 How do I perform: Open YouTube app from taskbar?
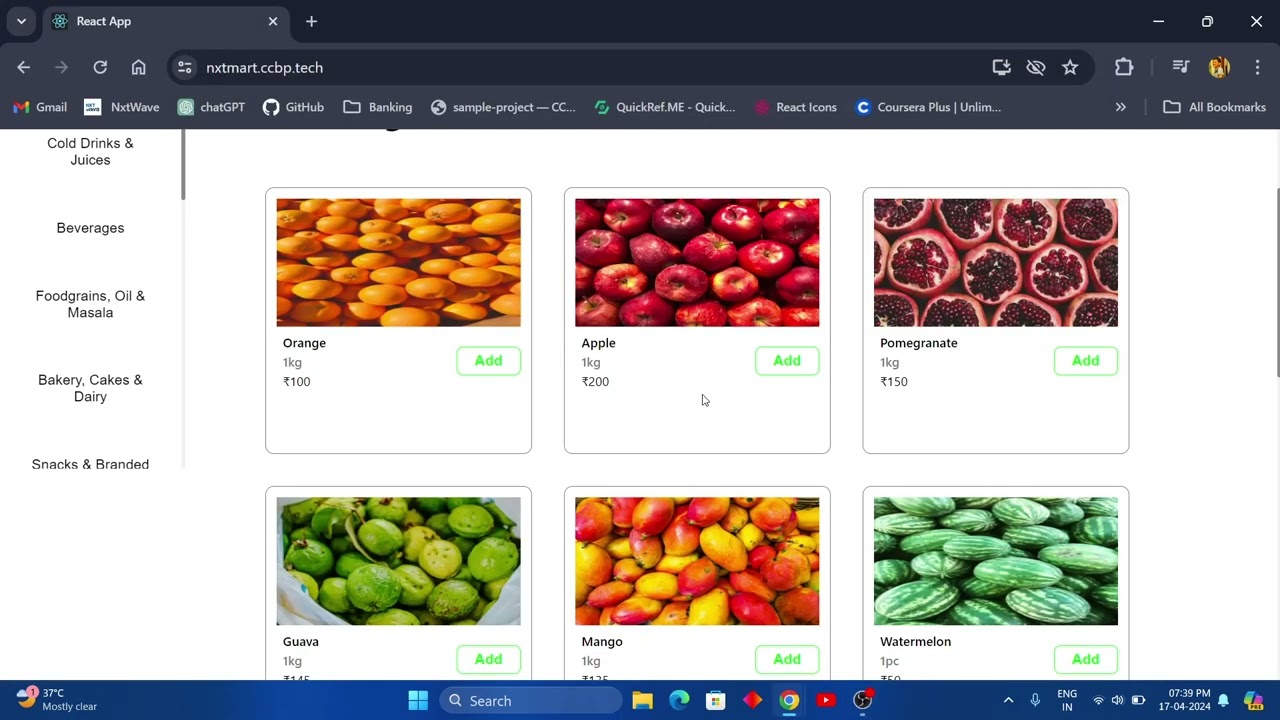tap(826, 700)
